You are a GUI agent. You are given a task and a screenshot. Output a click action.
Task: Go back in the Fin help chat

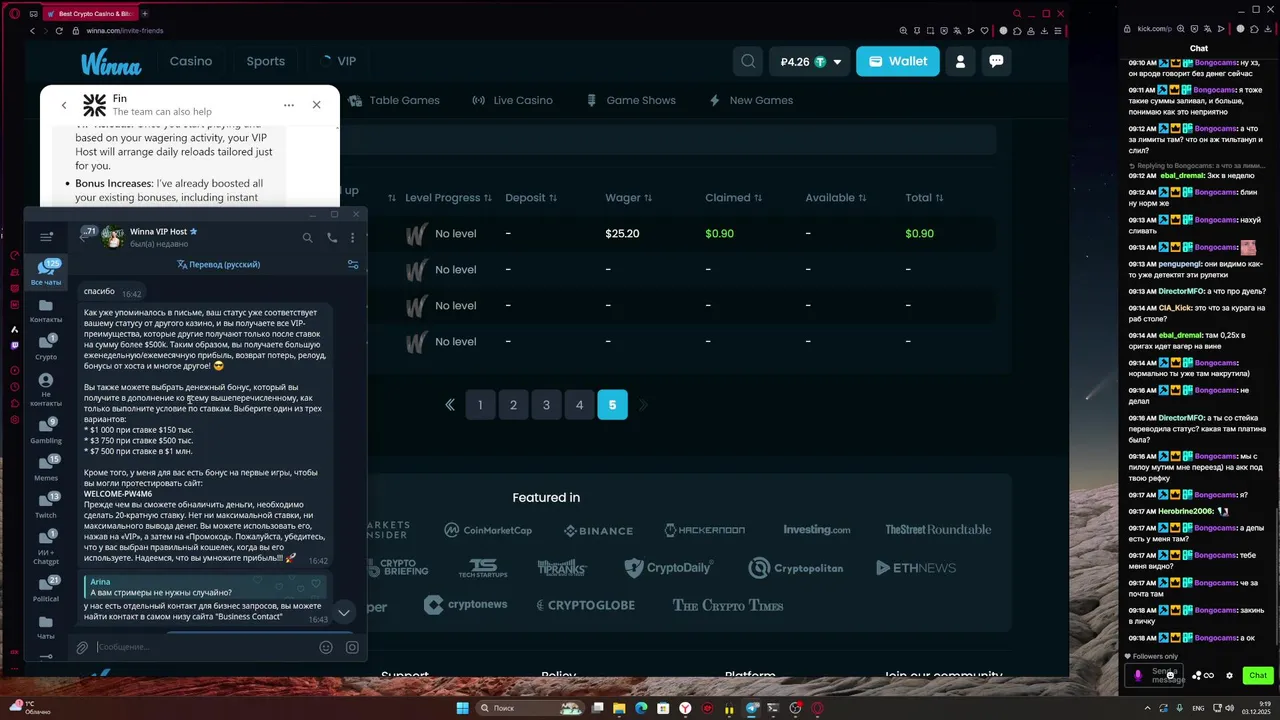[x=64, y=105]
